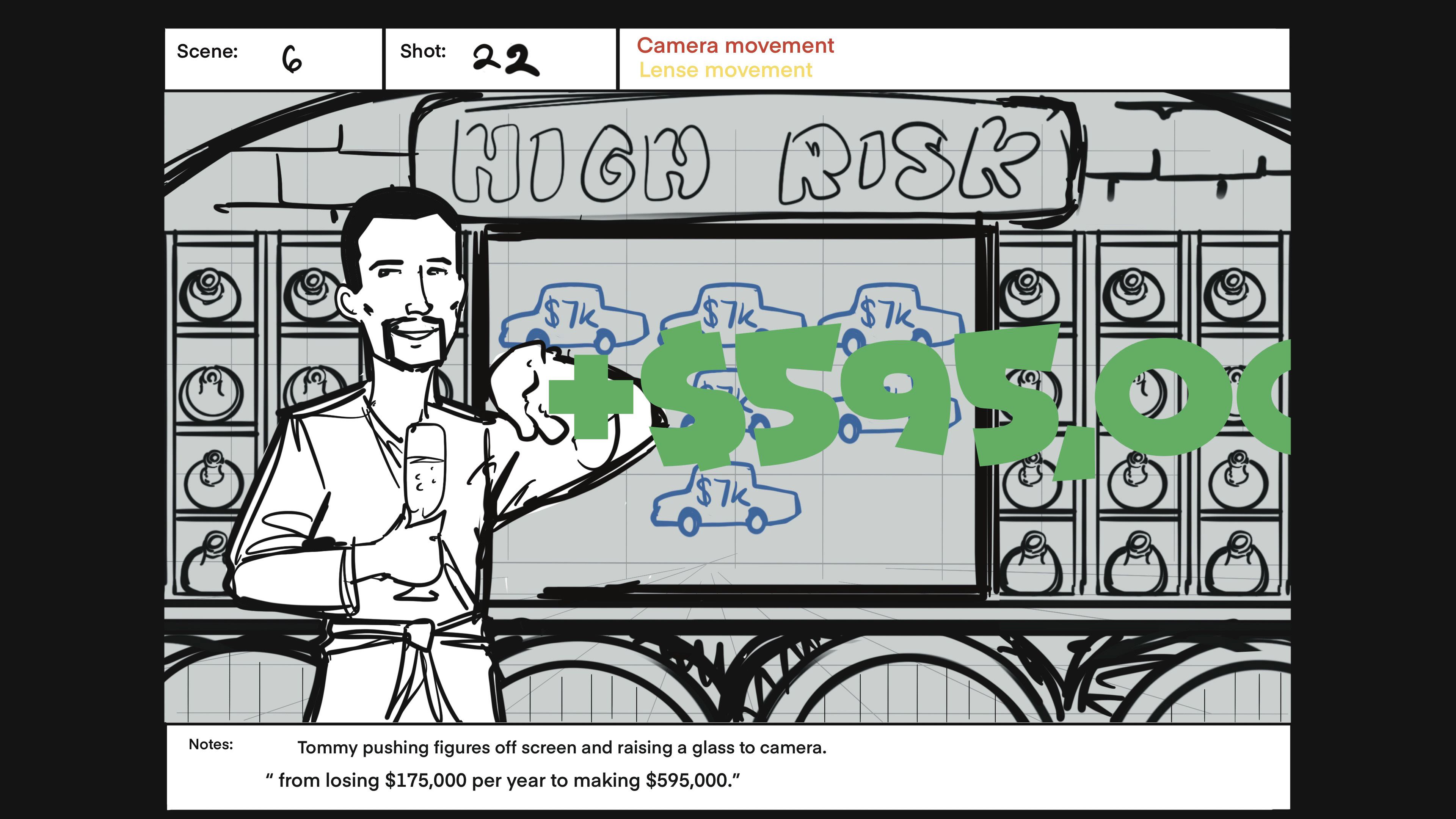Click the handwritten scene number 6
Screen dimensions: 1456x819
tap(292, 60)
